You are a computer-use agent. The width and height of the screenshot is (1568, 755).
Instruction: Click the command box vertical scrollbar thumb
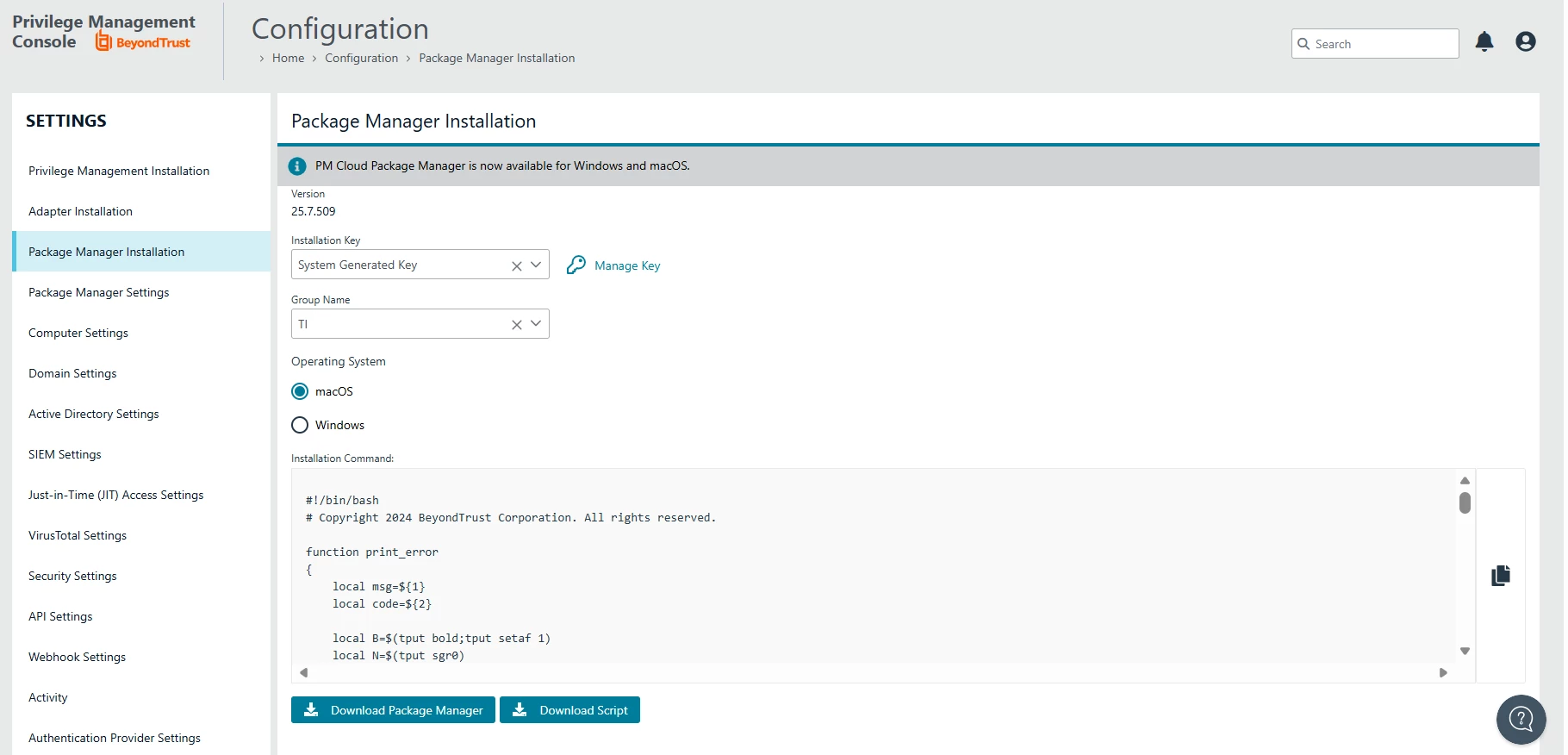[x=1465, y=502]
